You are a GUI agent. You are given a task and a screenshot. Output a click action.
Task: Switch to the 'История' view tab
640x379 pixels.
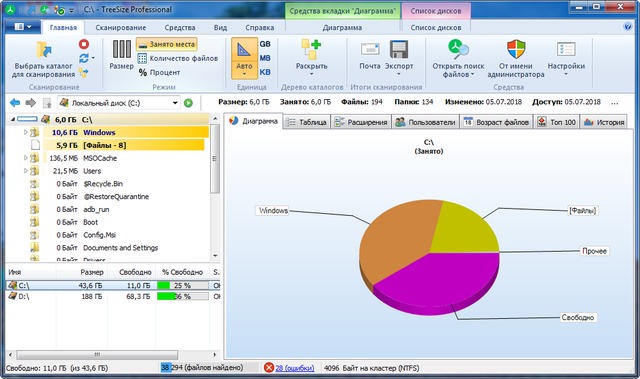[604, 122]
